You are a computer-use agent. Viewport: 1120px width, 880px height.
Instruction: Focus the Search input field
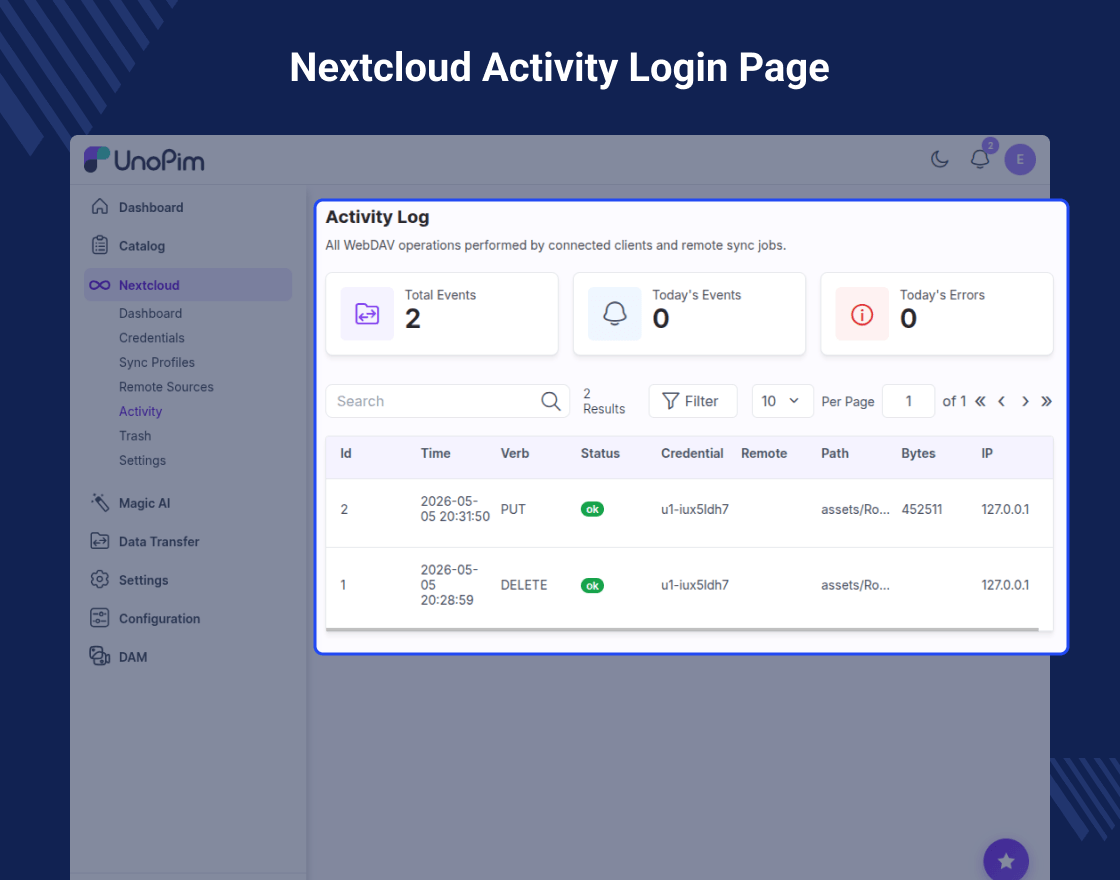tap(448, 401)
